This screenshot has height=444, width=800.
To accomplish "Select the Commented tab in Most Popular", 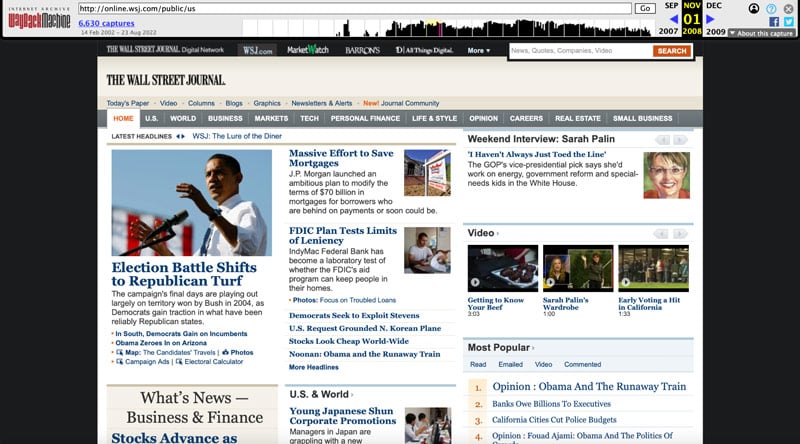I will point(582,364).
